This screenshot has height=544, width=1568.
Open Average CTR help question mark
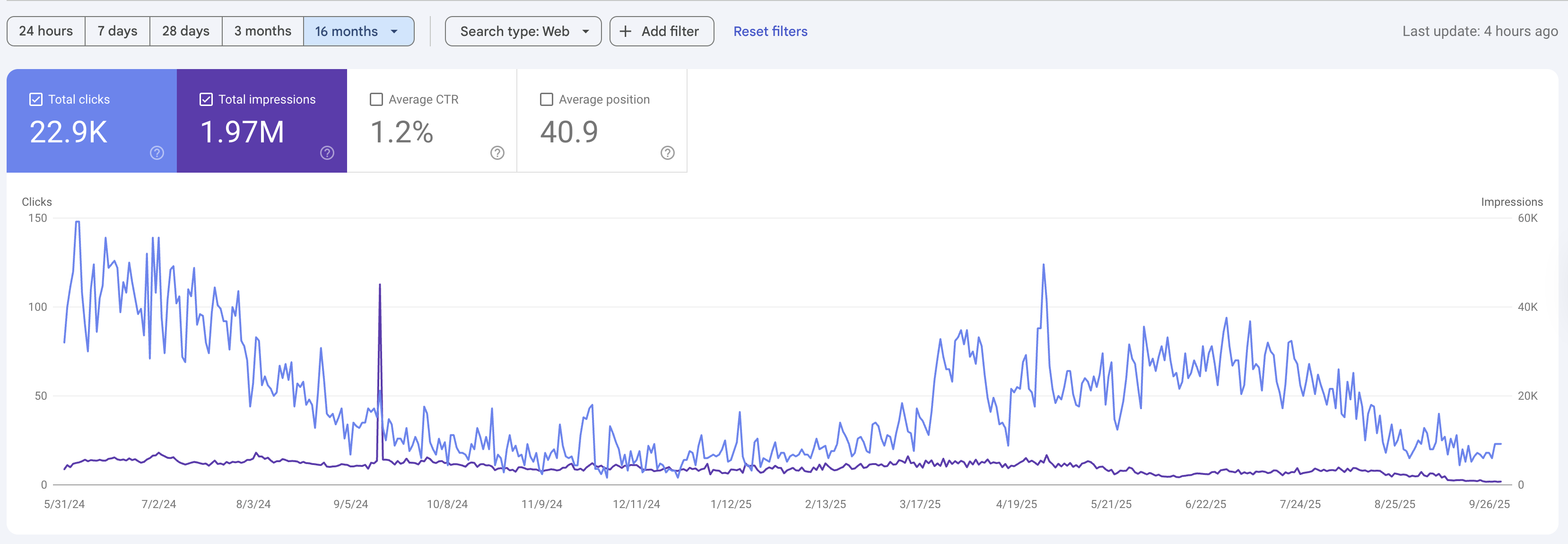(497, 153)
